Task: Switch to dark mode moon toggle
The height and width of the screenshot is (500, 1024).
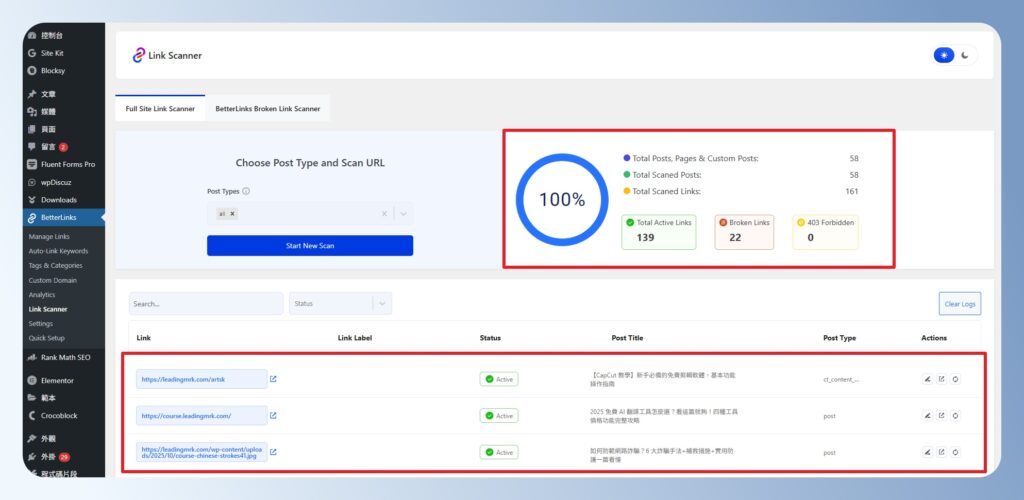Action: tap(965, 56)
